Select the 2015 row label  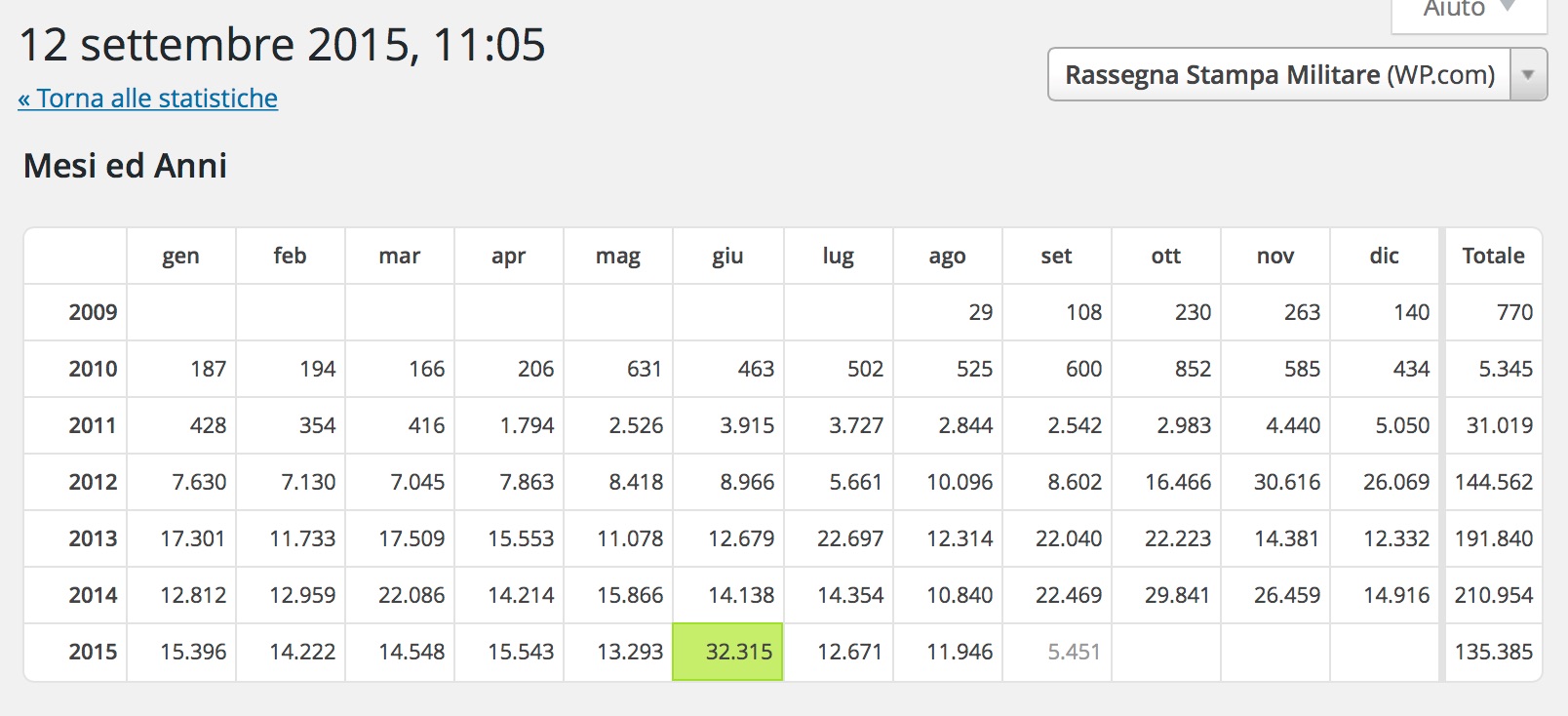click(x=93, y=652)
